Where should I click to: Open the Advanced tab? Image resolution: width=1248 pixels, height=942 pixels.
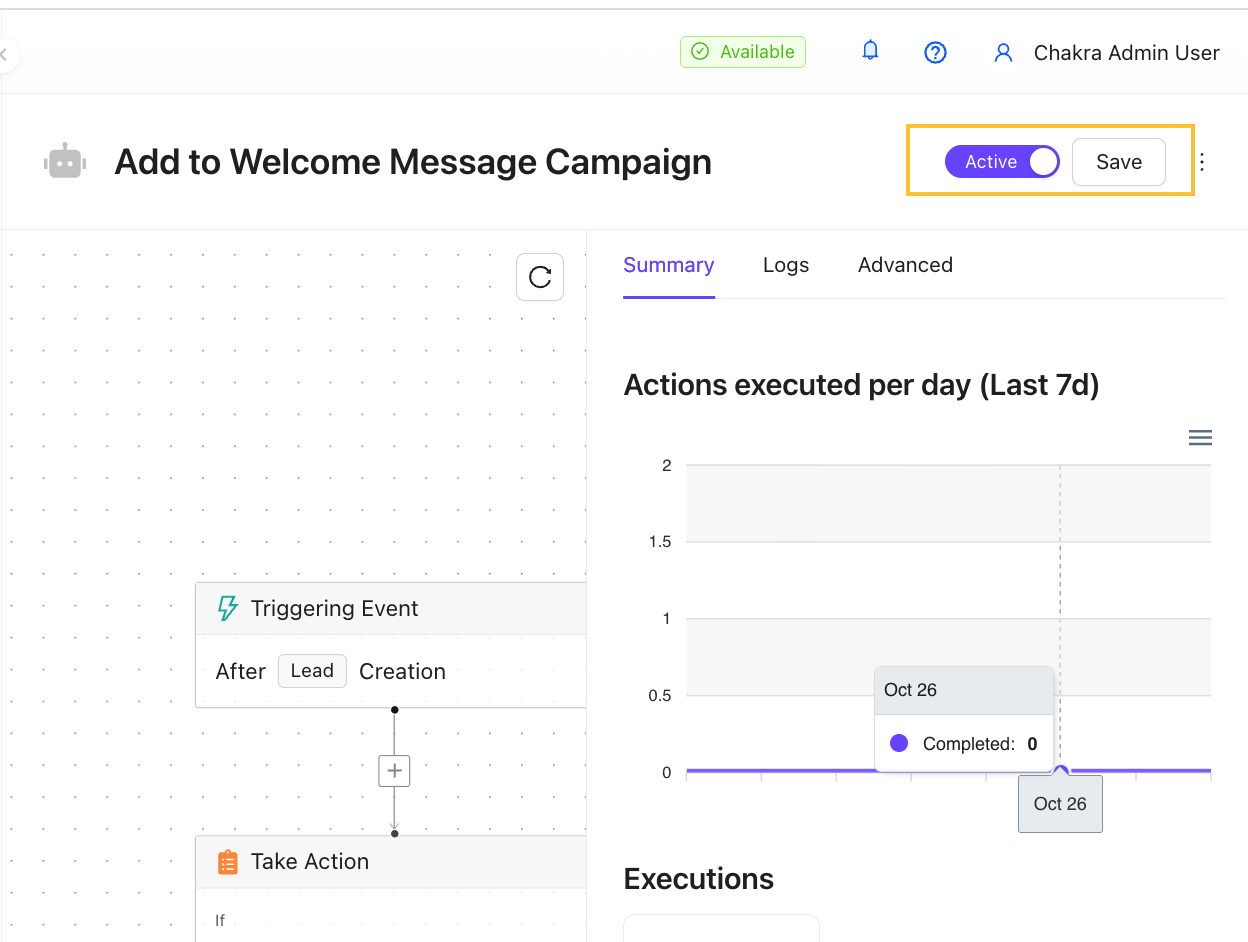click(x=904, y=264)
